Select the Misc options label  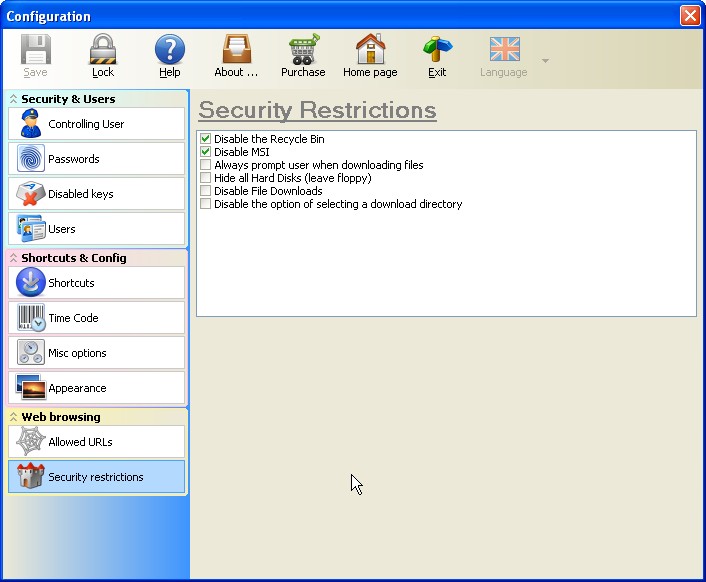77,353
